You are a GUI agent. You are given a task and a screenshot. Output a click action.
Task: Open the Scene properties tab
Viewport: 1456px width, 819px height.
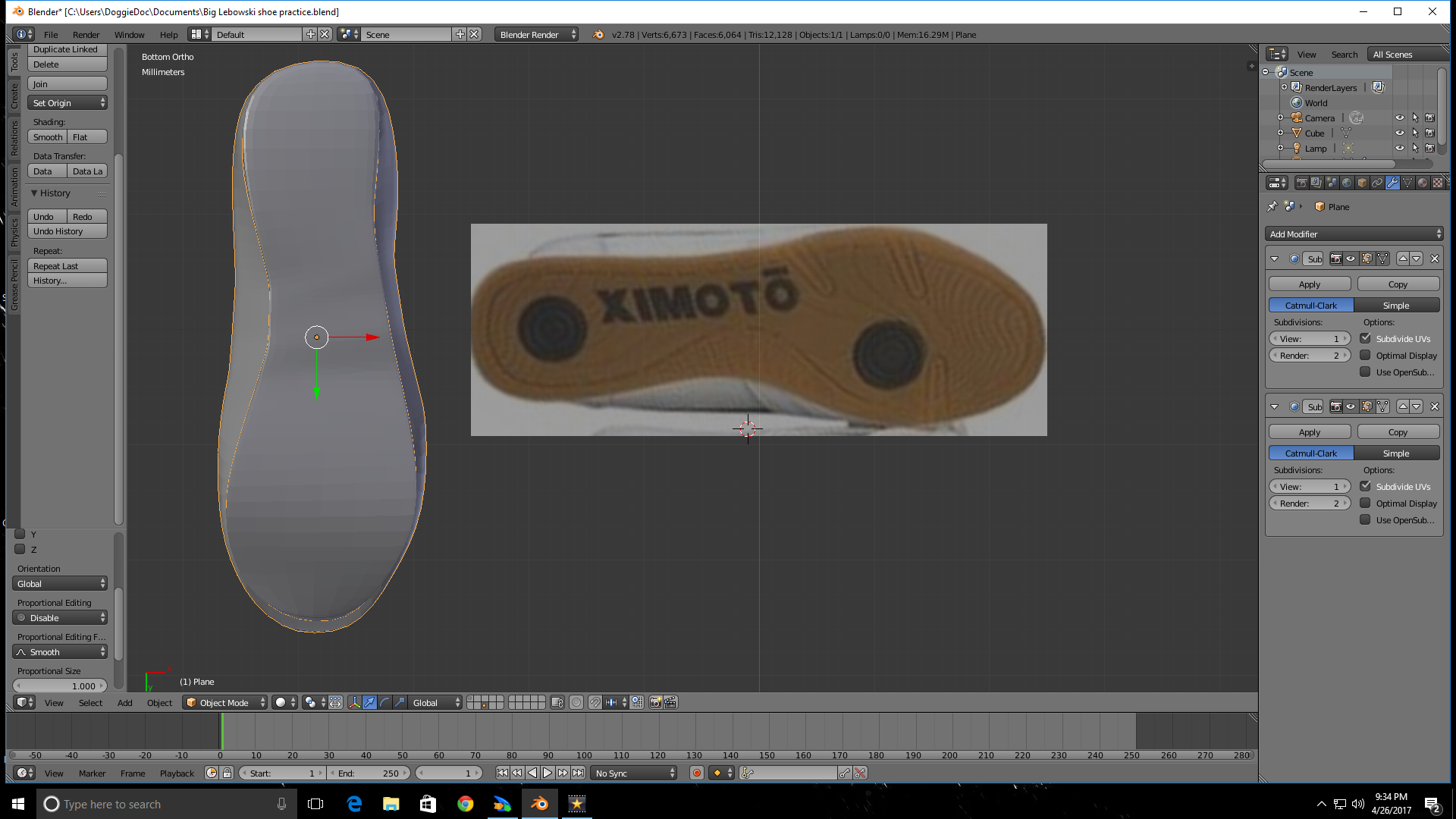tap(1332, 183)
